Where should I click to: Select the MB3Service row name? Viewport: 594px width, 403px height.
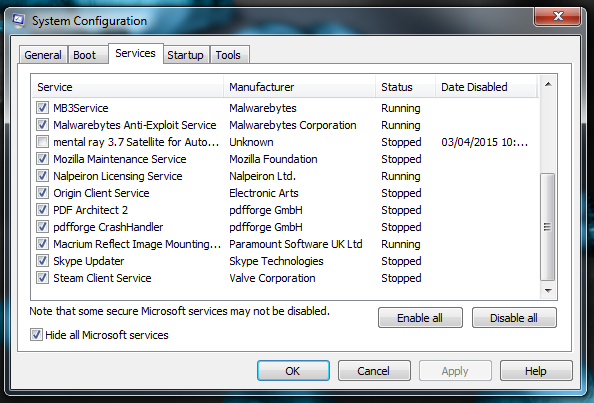pyautogui.click(x=81, y=108)
